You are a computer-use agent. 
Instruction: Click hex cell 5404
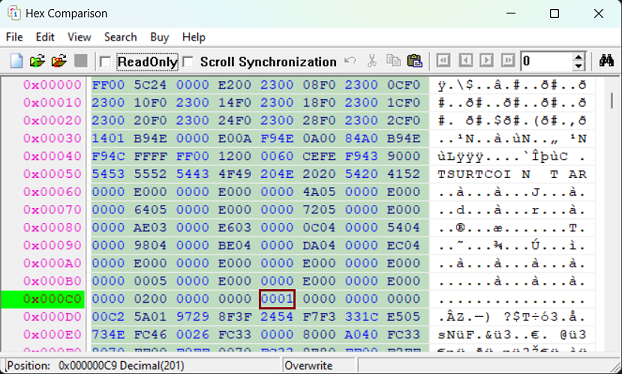[403, 228]
